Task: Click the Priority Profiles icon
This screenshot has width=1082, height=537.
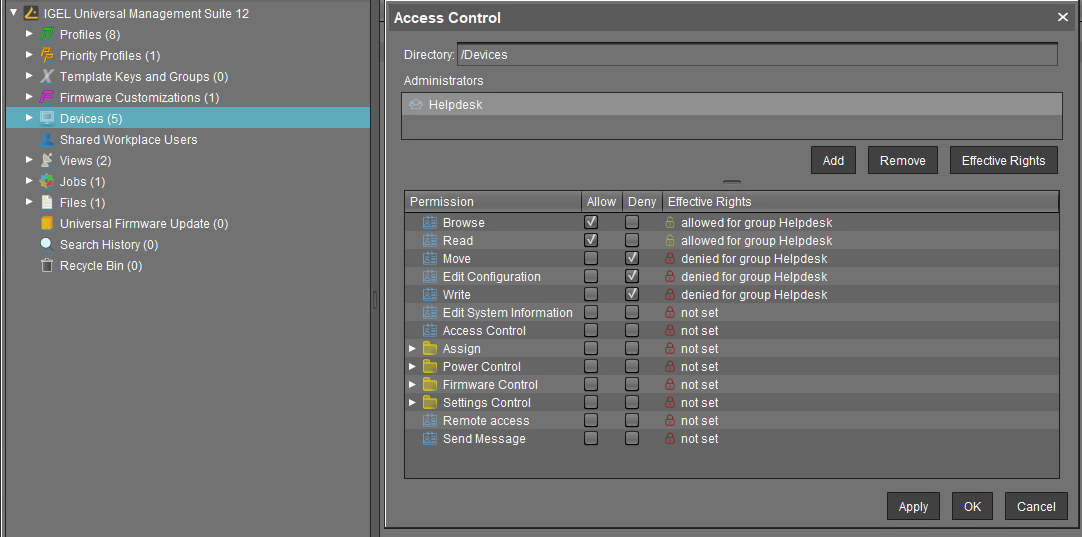Action: click(46, 56)
